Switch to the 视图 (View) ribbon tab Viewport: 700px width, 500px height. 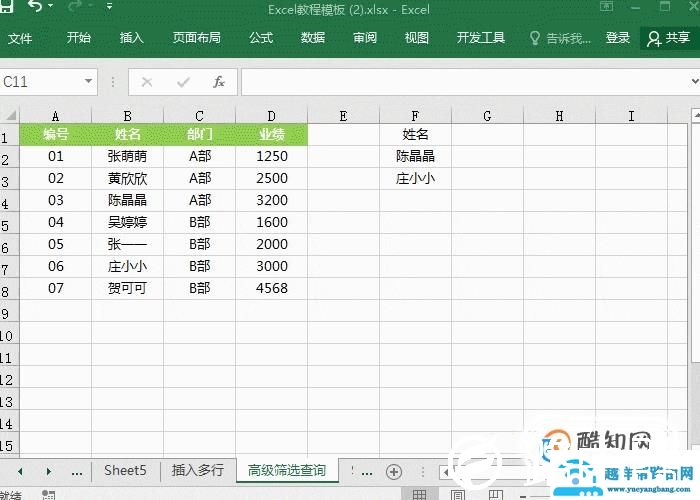click(x=417, y=38)
